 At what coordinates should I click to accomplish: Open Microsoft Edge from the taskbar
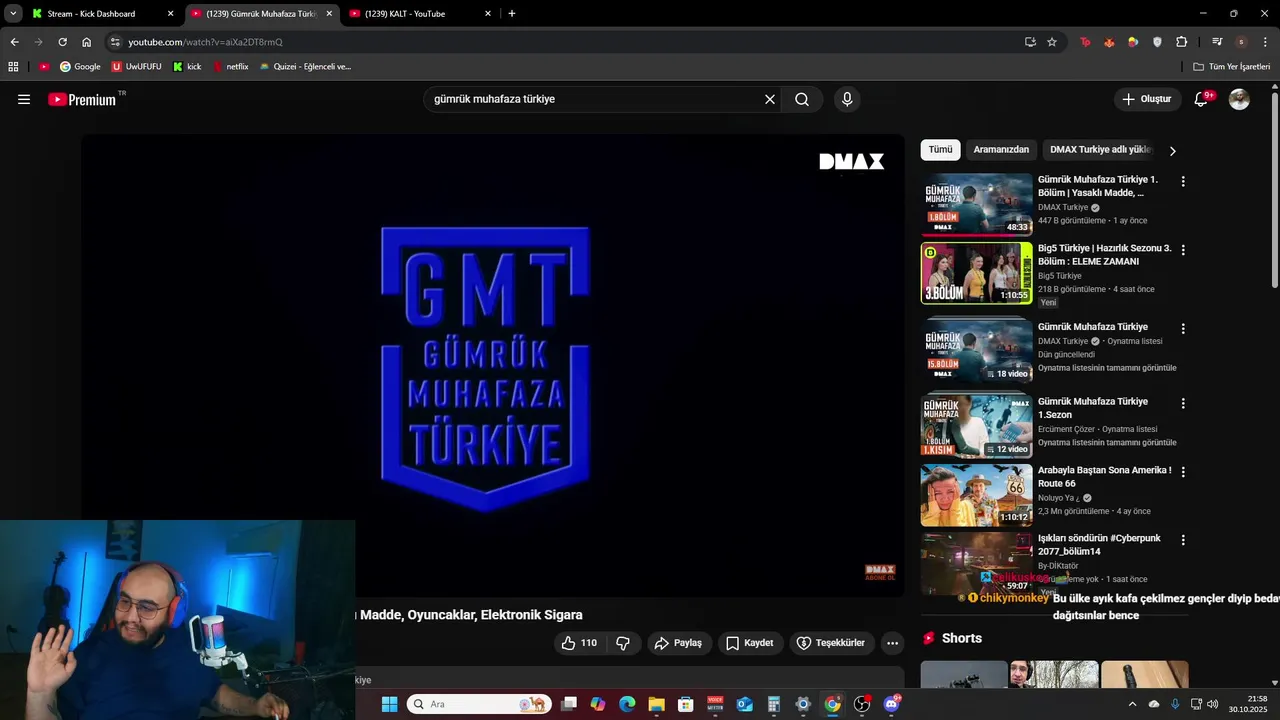point(627,704)
